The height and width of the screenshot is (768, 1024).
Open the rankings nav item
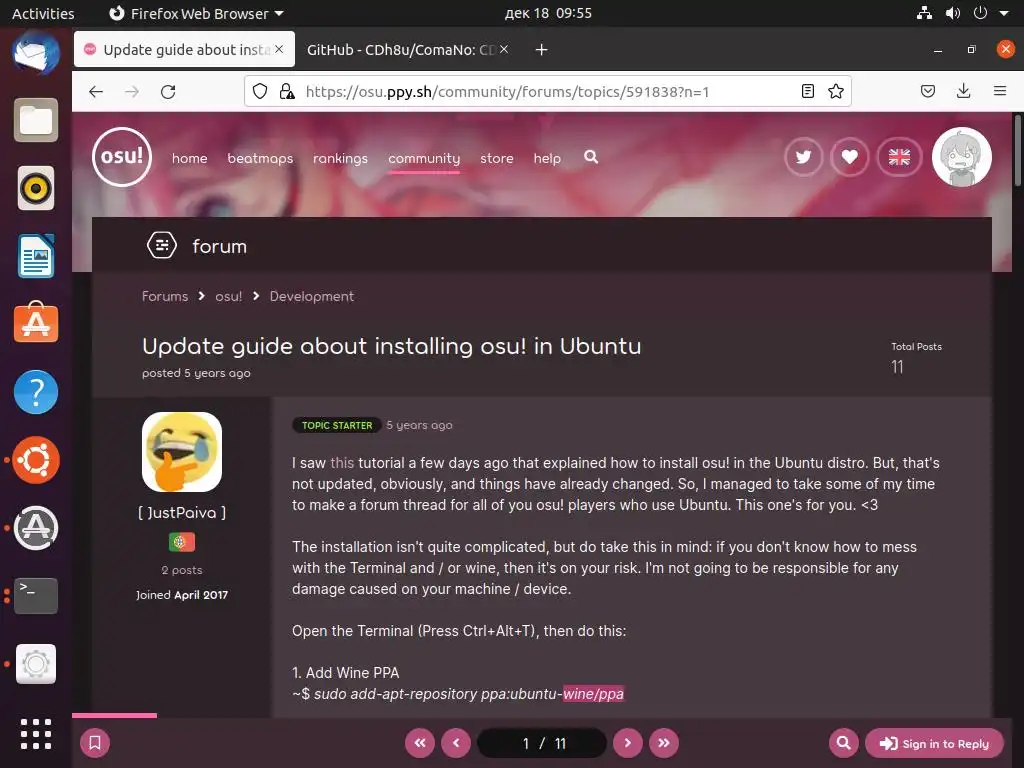pos(340,158)
